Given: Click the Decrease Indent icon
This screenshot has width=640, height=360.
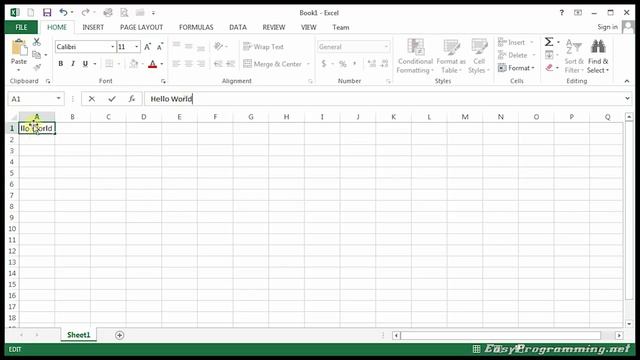Looking at the screenshot, I should (218, 64).
